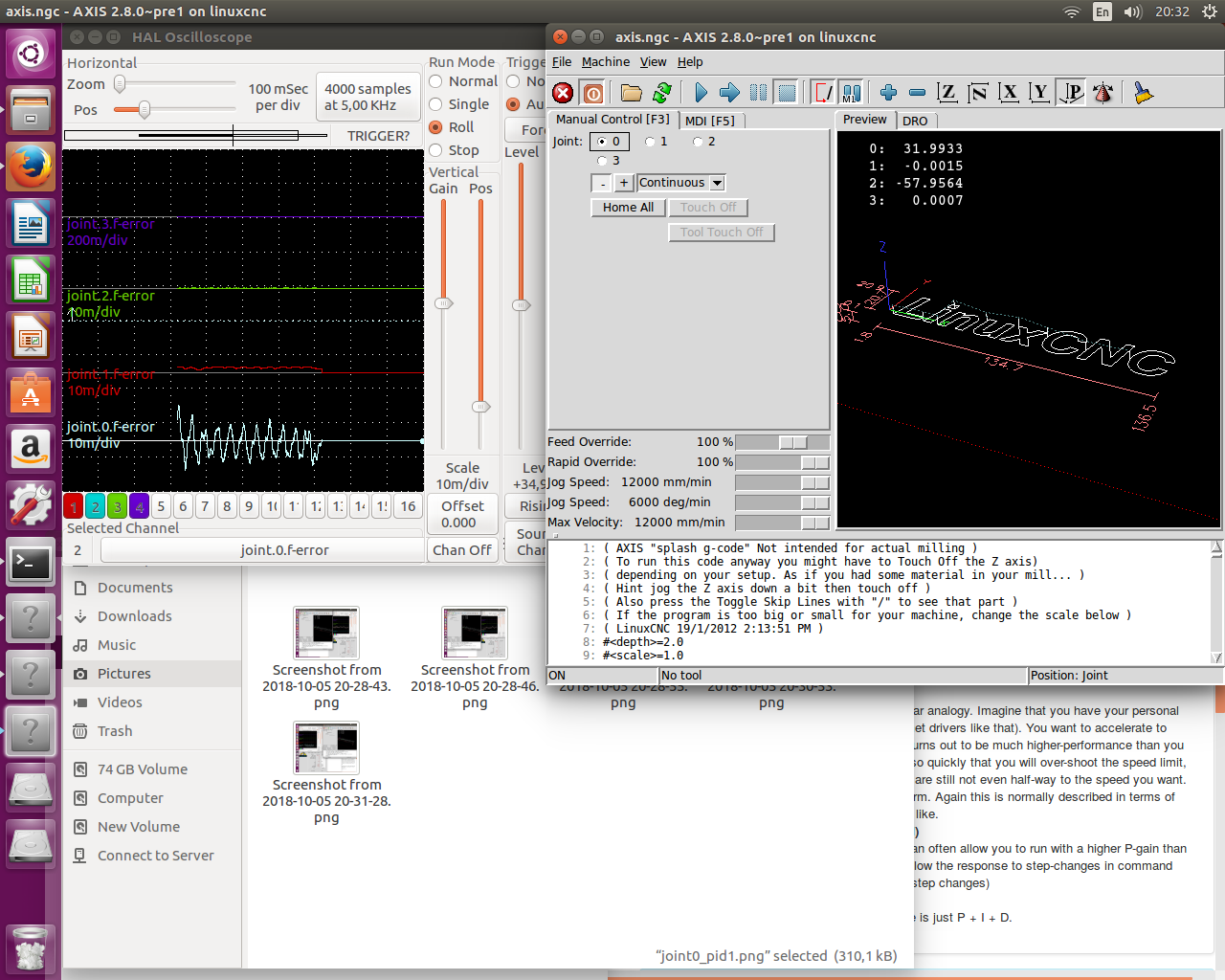Clear live plot with the brush icon

1143,93
